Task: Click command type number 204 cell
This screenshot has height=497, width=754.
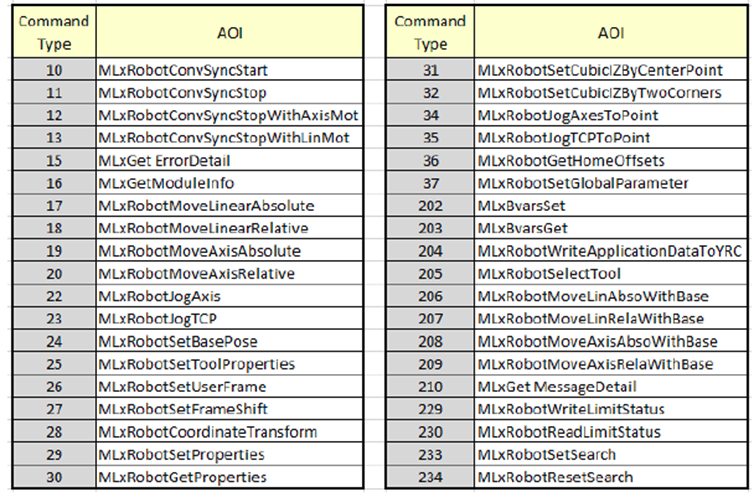Action: pos(431,251)
